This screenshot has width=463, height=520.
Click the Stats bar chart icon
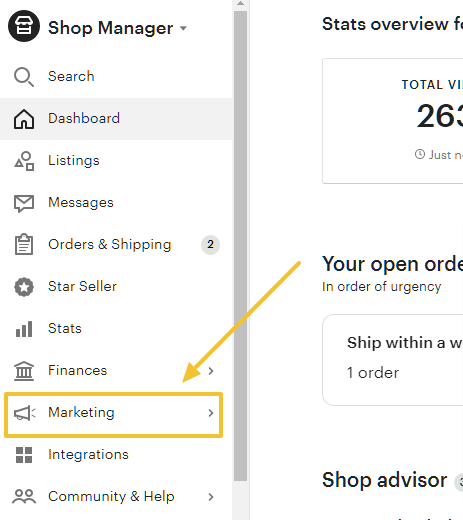tap(24, 329)
